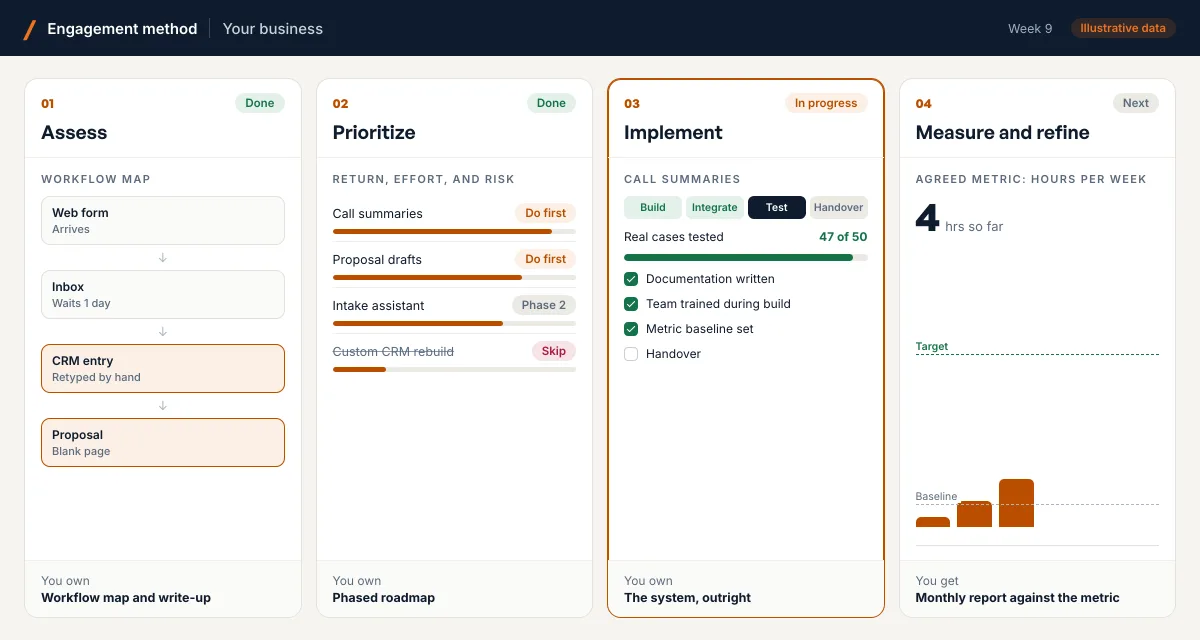Click the Proposal drafts row label

coord(377,260)
